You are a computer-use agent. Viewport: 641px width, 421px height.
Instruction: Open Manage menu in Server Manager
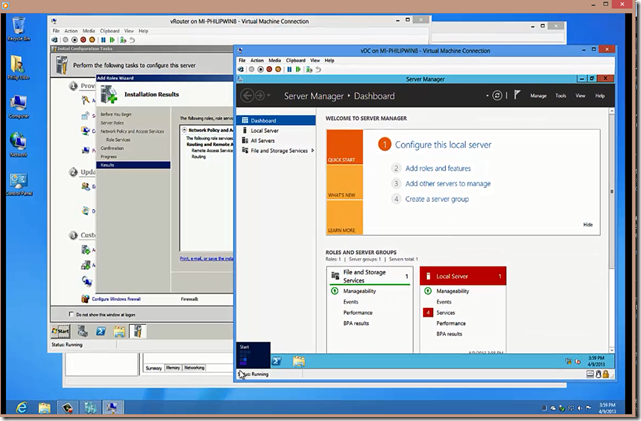tap(538, 96)
